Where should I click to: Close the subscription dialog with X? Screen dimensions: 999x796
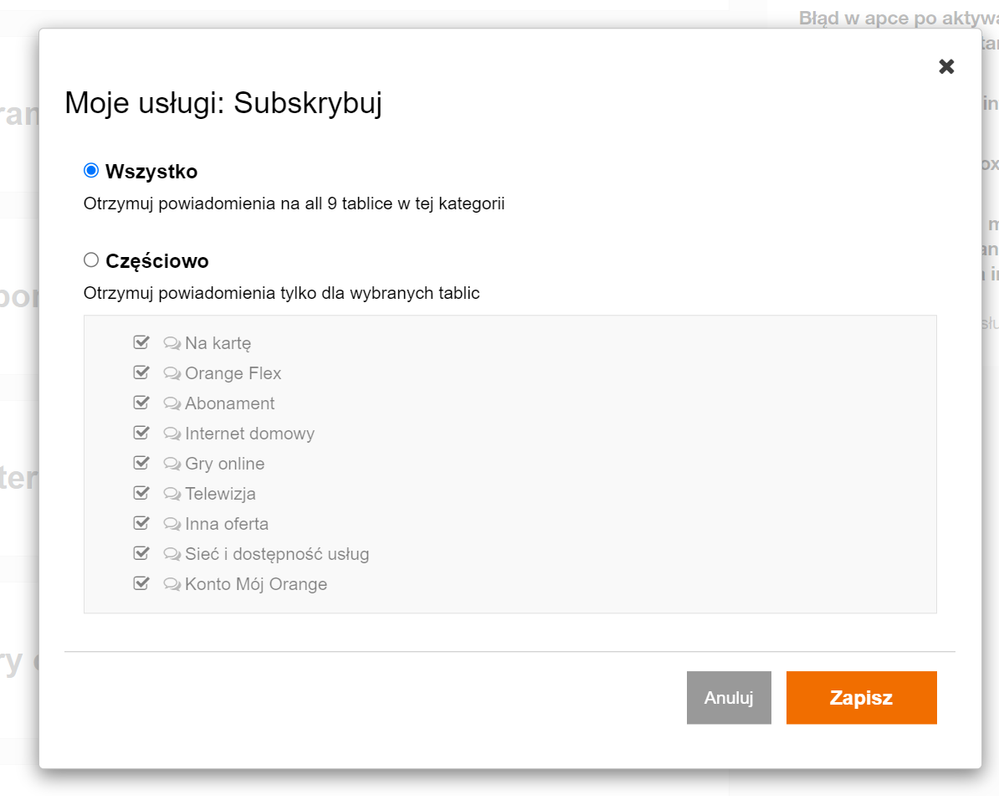coord(946,67)
